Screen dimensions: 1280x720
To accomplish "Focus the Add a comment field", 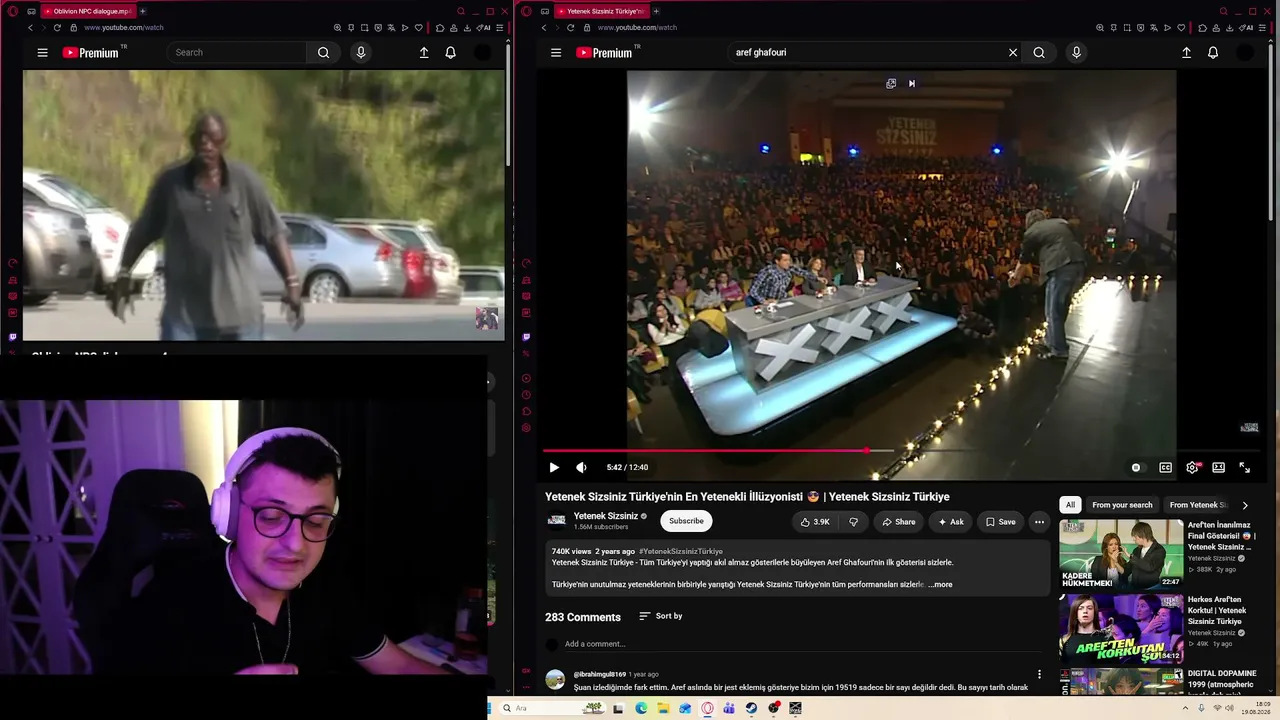I will coord(804,644).
